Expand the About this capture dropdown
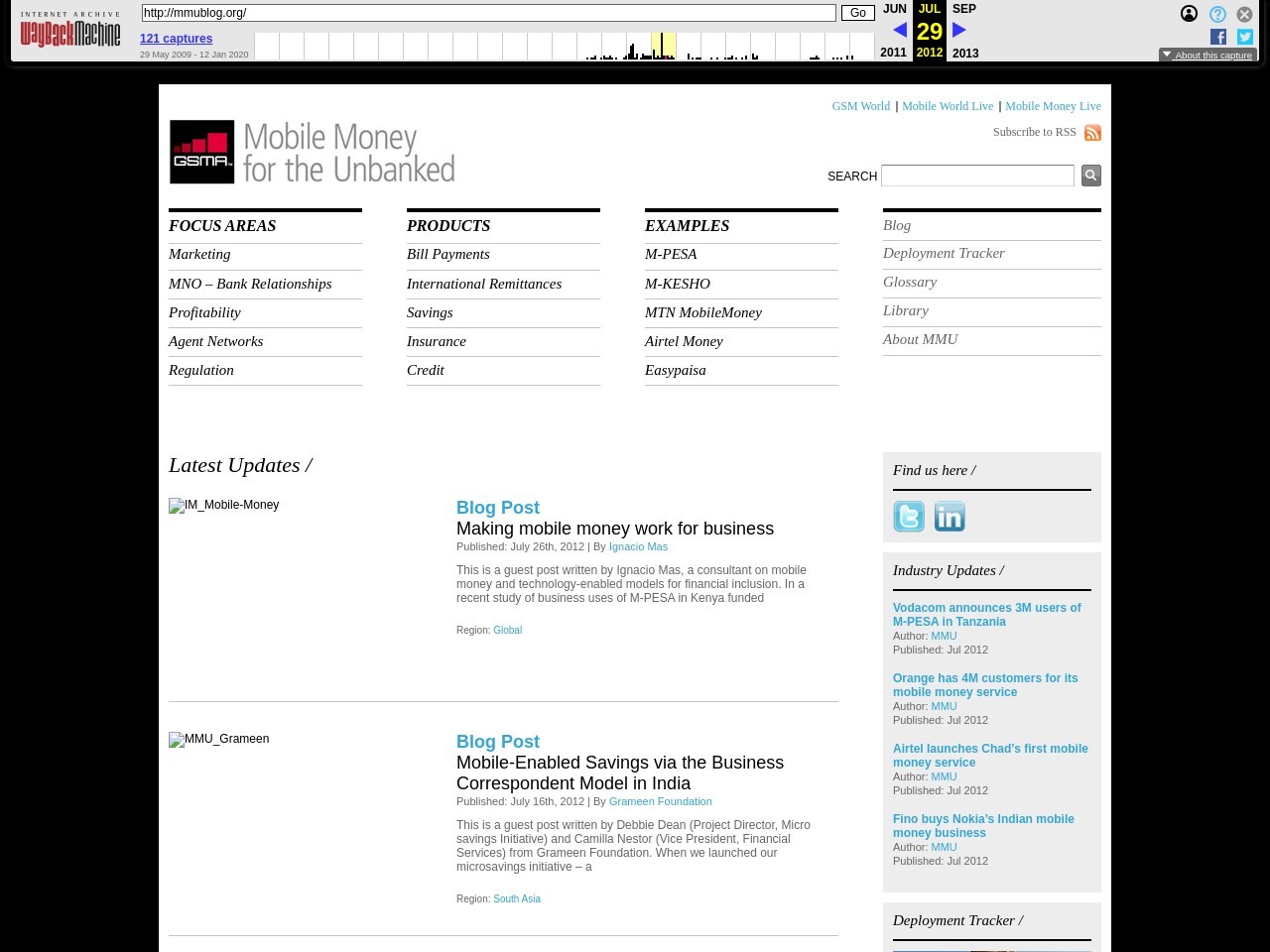The width and height of the screenshot is (1270, 952). (1207, 56)
